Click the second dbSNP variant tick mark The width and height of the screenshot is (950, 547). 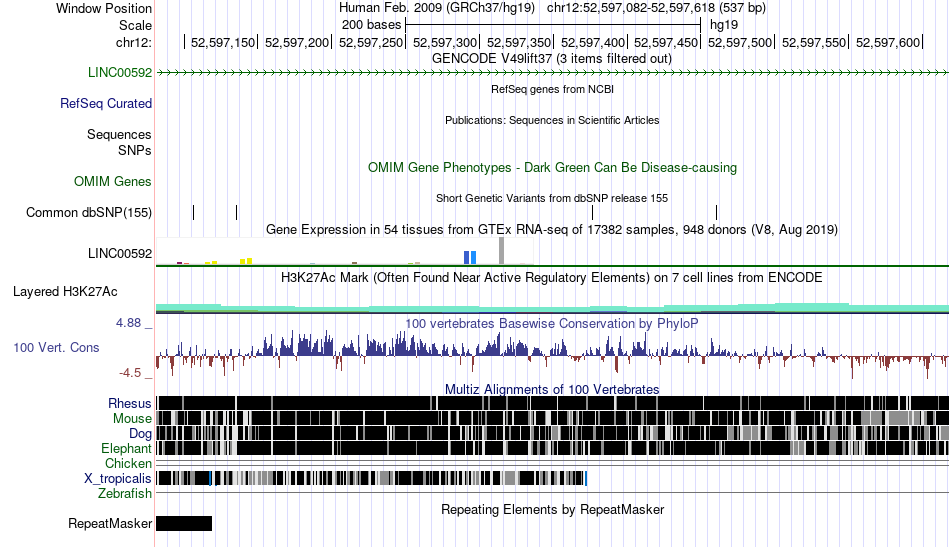point(236,213)
